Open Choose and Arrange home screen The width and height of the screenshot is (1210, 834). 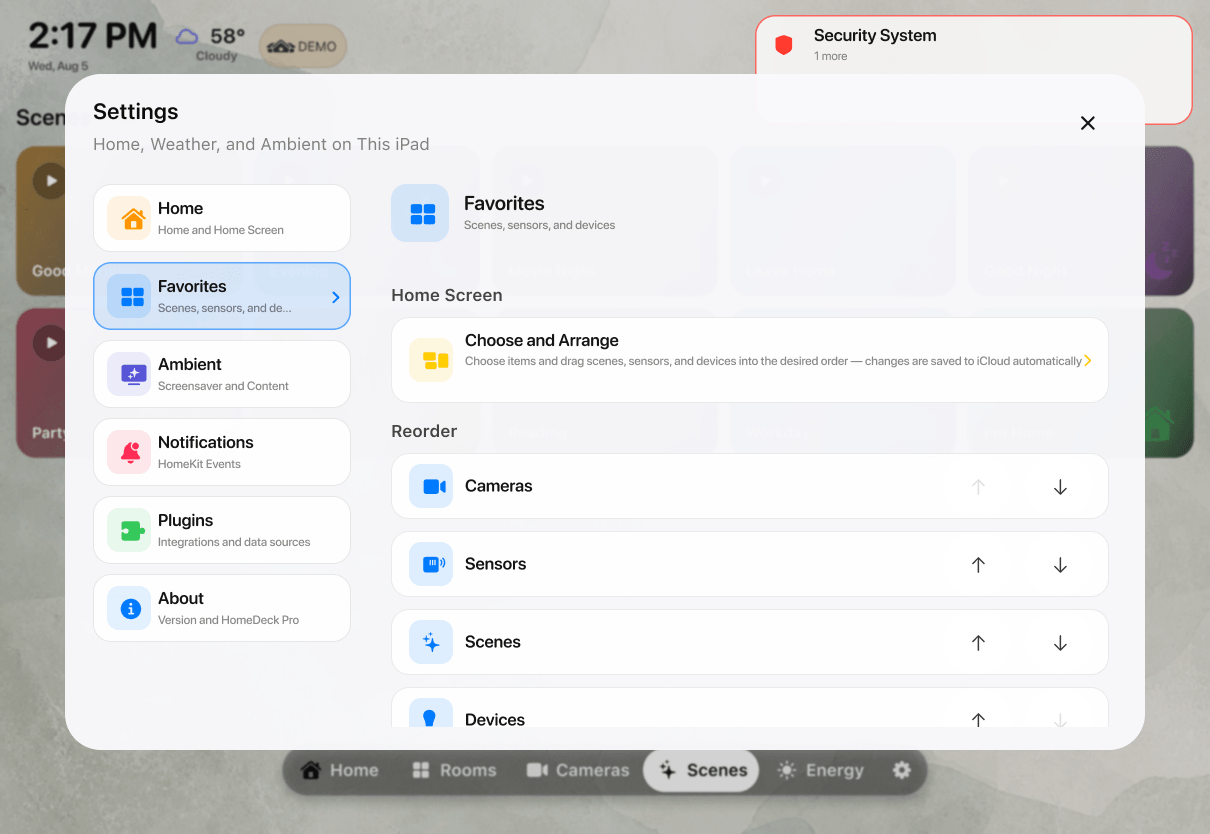click(x=749, y=360)
